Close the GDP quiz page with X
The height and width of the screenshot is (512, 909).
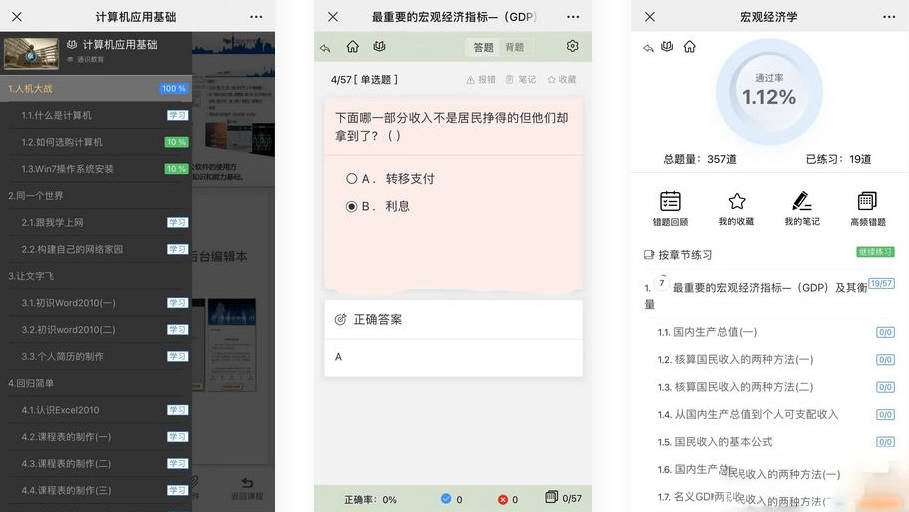pos(333,17)
